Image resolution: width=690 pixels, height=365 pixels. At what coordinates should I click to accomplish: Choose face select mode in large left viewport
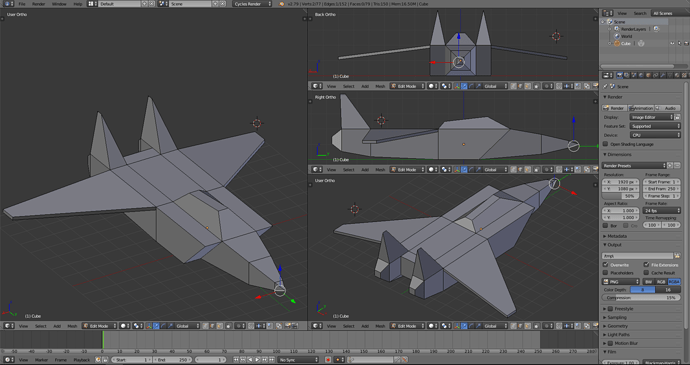[220, 326]
